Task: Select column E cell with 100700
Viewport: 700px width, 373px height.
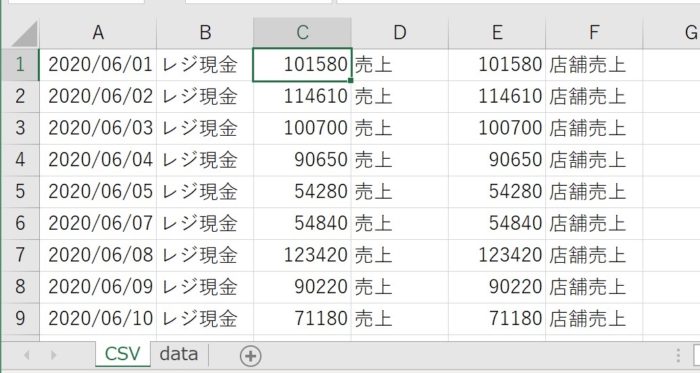Action: (x=497, y=128)
